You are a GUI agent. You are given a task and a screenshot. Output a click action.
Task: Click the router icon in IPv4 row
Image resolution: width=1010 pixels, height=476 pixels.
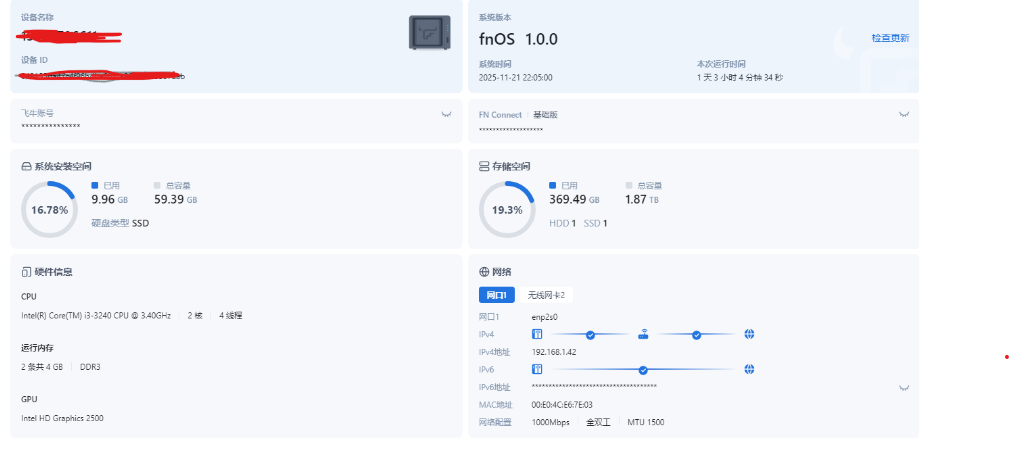pyautogui.click(x=643, y=334)
